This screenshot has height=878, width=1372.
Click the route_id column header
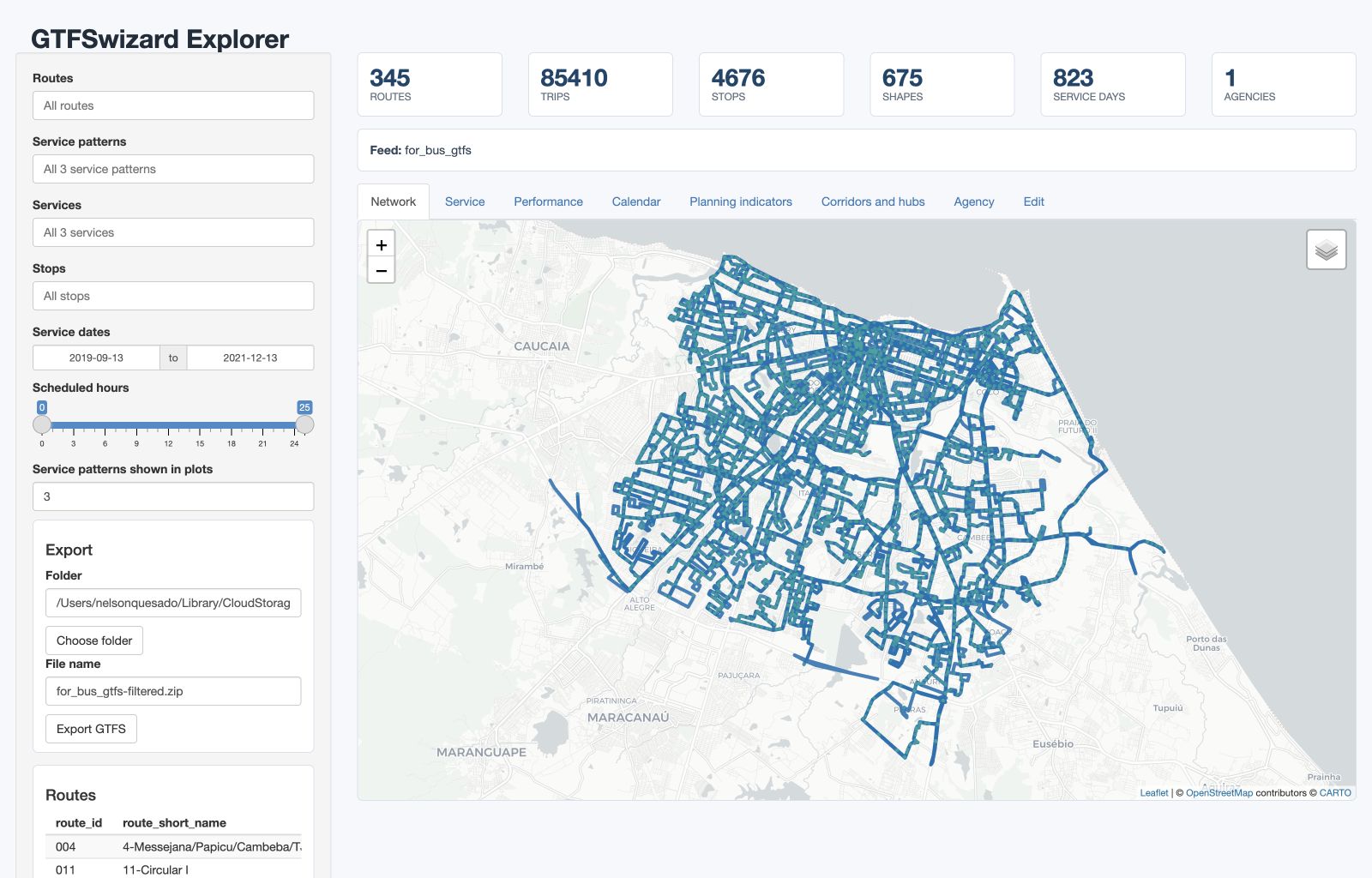coord(79,823)
